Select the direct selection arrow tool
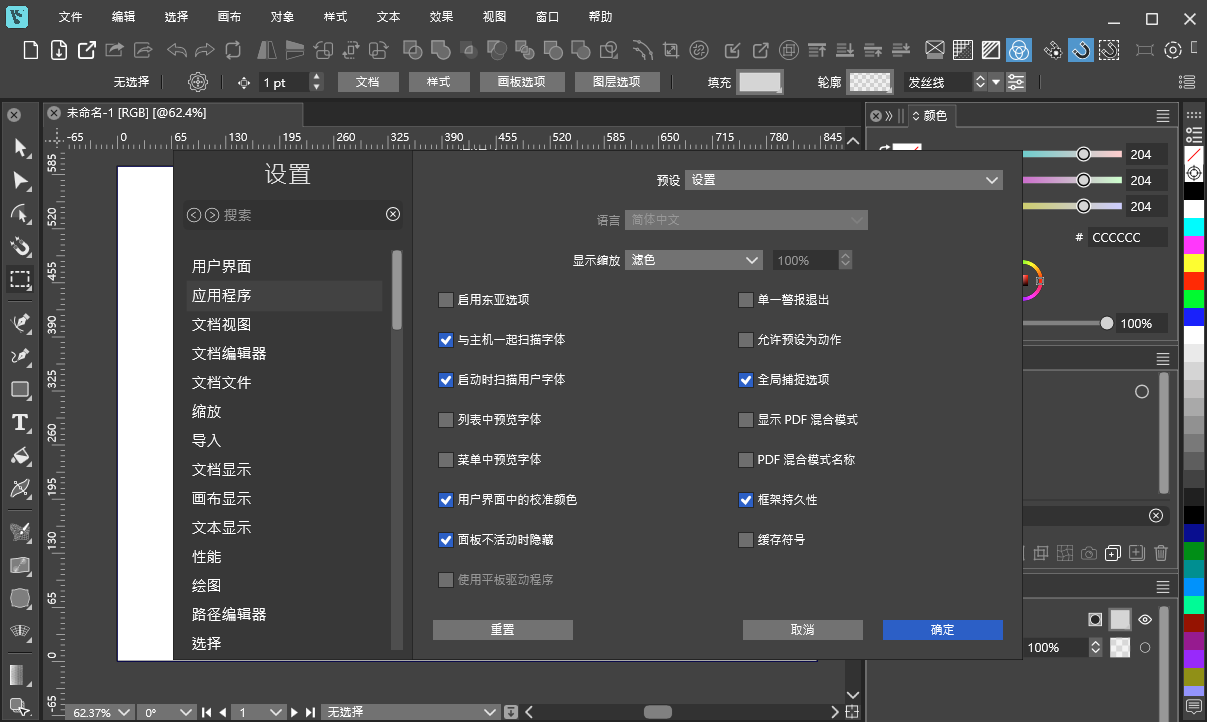The image size is (1207, 722). point(20,183)
